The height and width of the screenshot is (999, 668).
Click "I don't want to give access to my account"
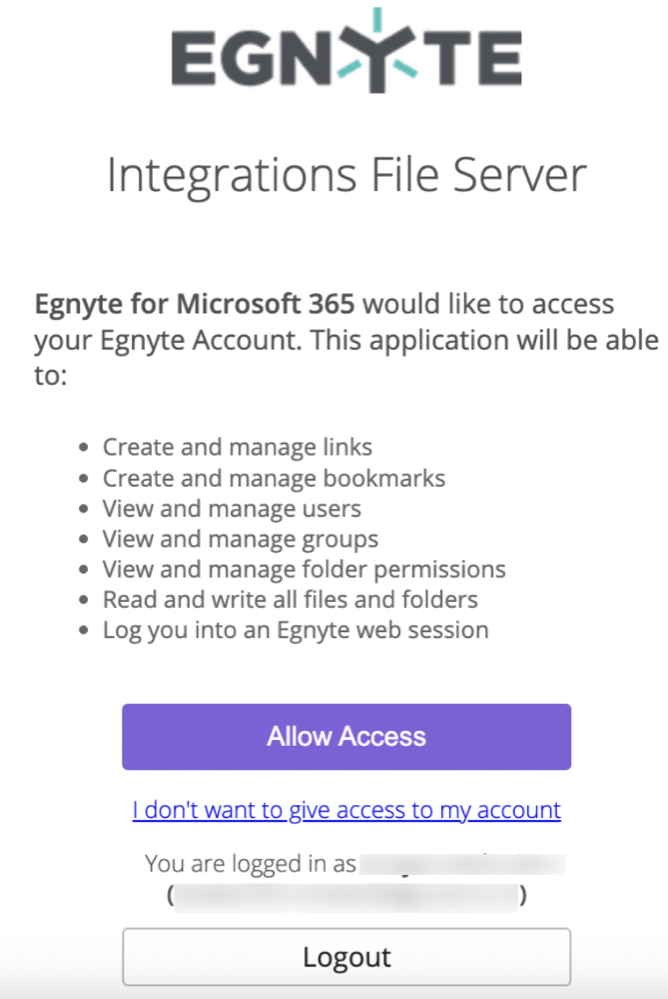point(346,810)
